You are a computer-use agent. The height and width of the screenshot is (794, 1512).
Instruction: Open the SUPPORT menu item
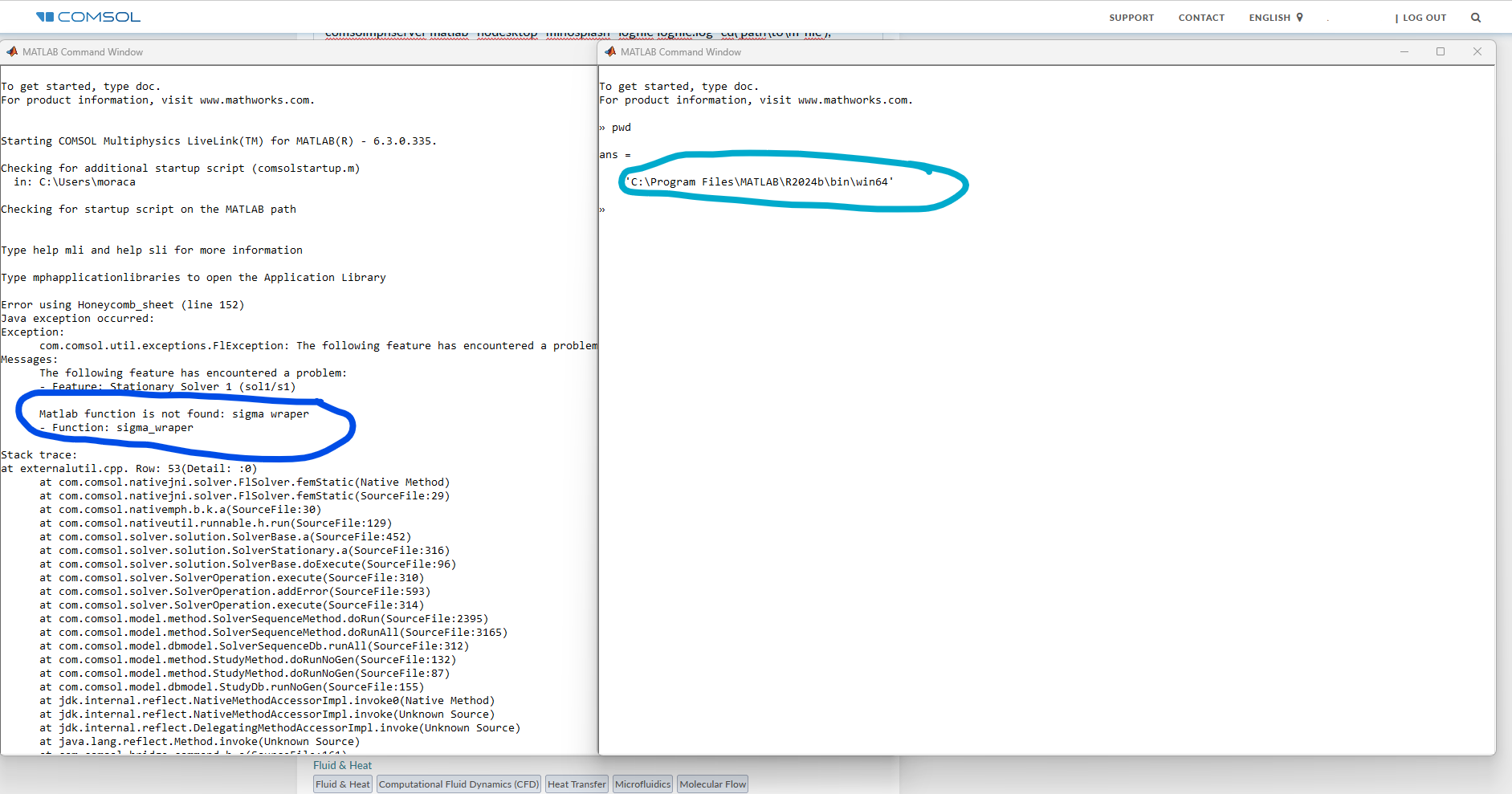click(1131, 18)
